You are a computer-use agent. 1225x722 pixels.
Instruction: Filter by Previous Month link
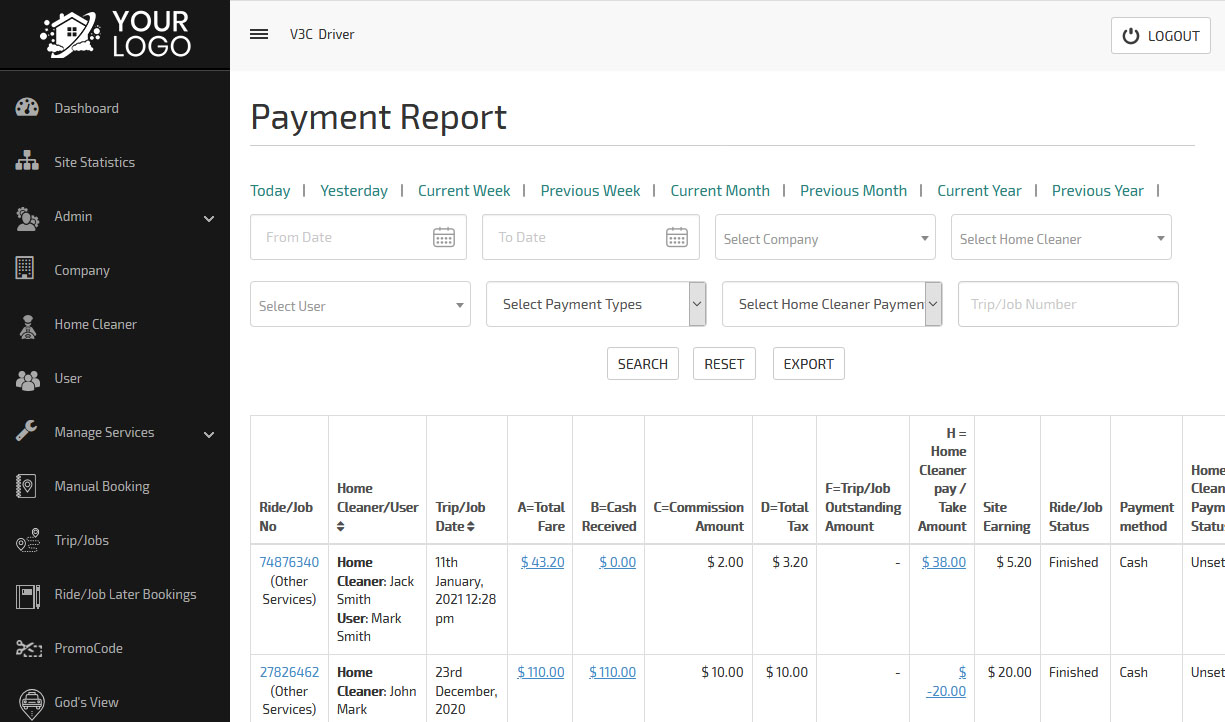coord(853,191)
